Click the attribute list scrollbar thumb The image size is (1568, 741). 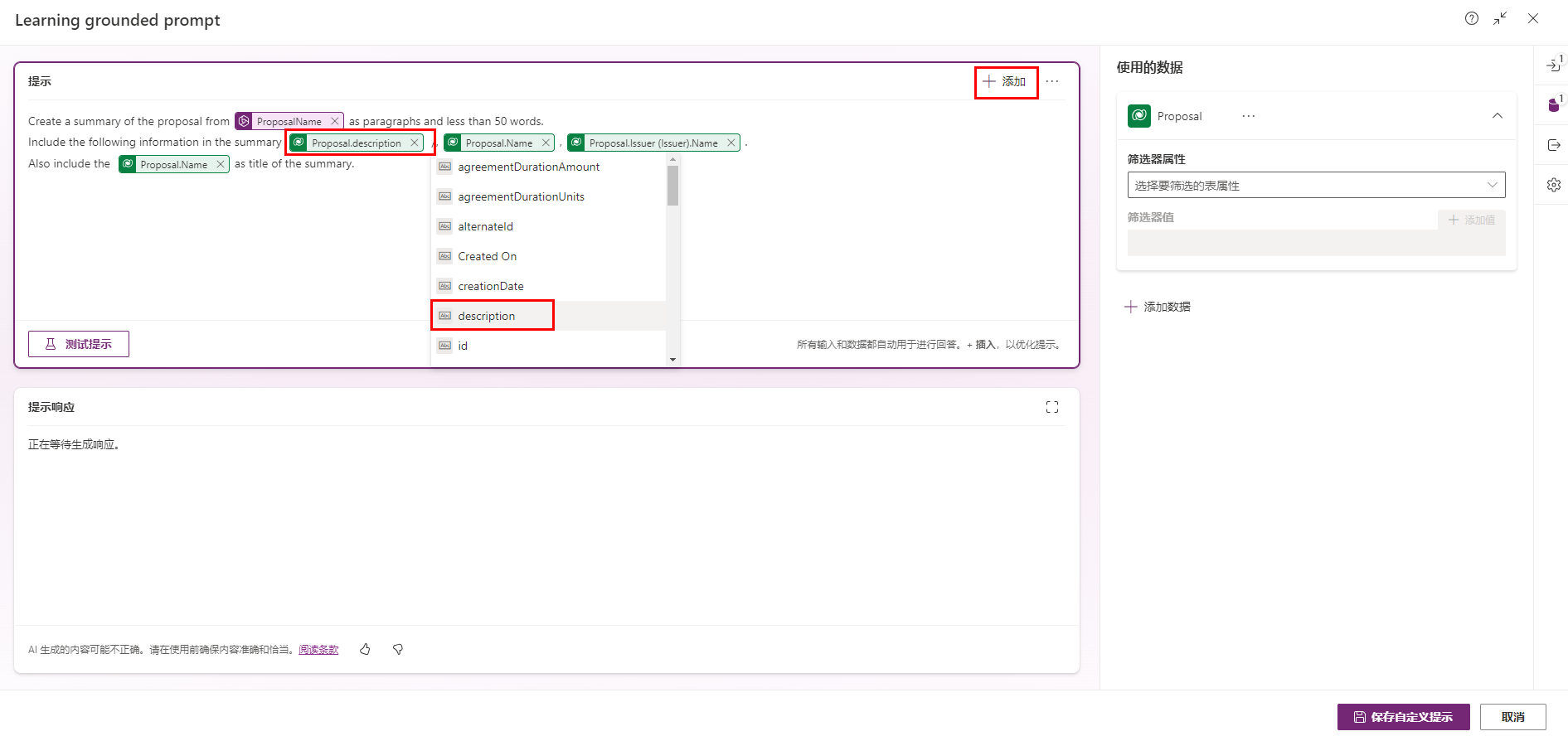[x=672, y=185]
